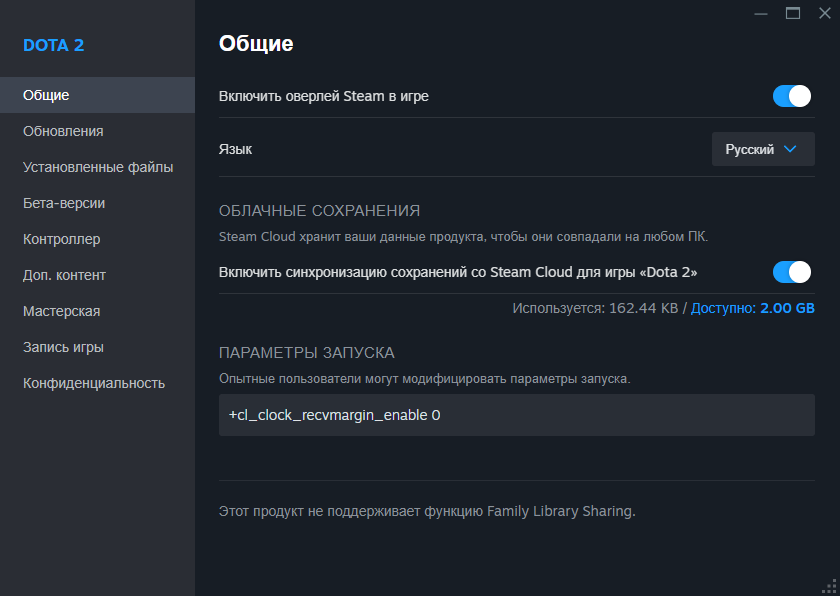Go to Установленные файлы section
The image size is (840, 596).
(x=98, y=167)
